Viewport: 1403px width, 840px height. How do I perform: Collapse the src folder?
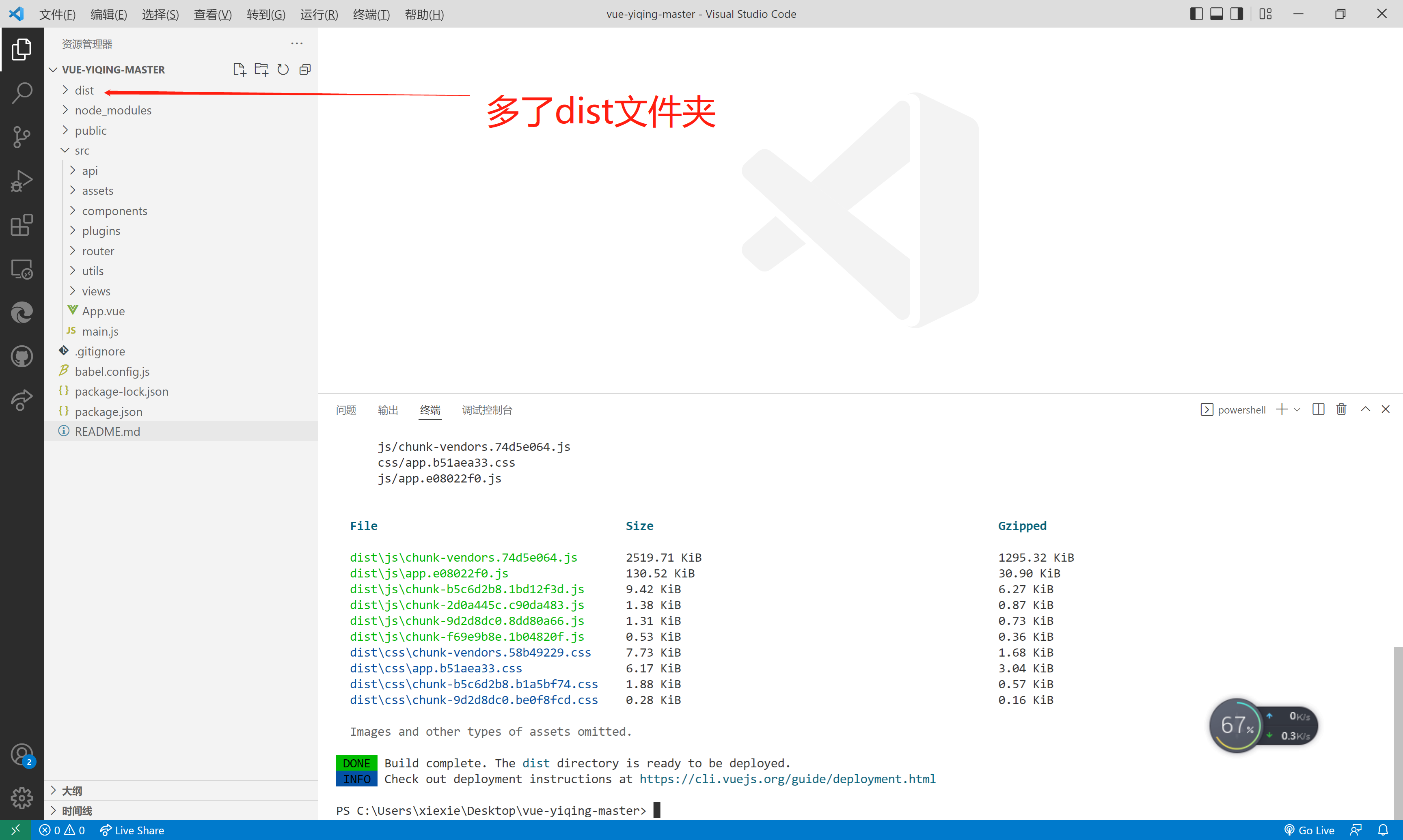[x=82, y=151]
